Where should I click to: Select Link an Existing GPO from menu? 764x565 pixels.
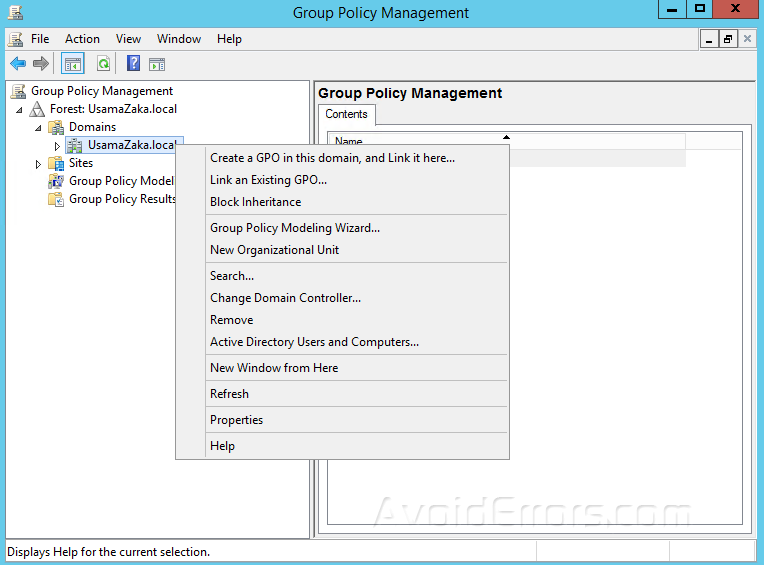268,180
